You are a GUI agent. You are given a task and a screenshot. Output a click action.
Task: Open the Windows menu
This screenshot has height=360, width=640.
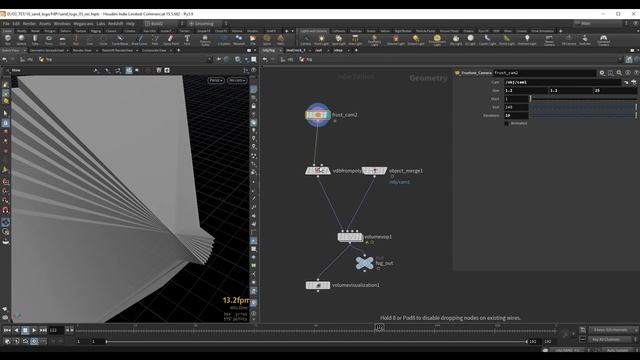pos(62,24)
